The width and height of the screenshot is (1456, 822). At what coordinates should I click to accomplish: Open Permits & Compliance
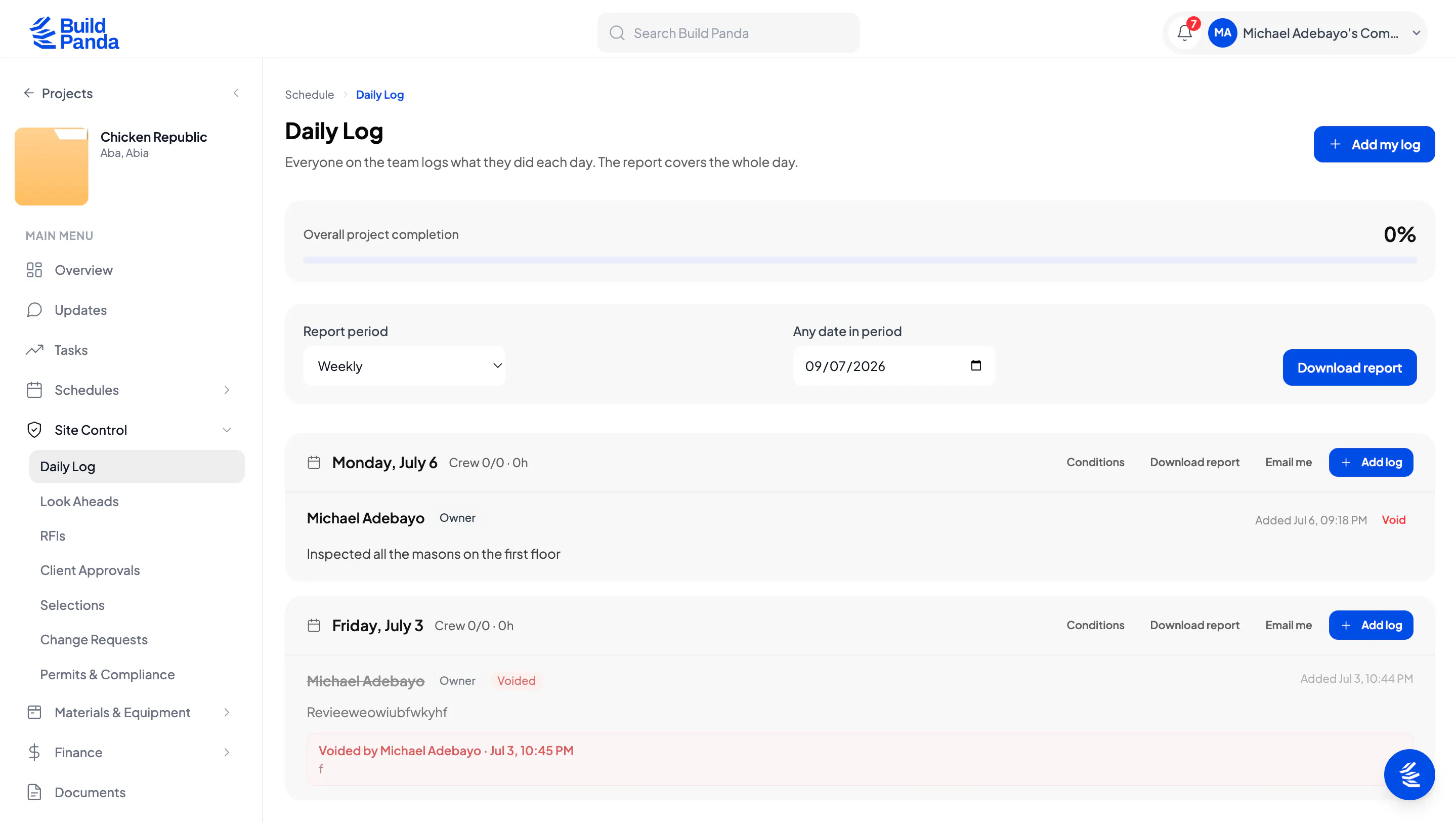coord(107,674)
